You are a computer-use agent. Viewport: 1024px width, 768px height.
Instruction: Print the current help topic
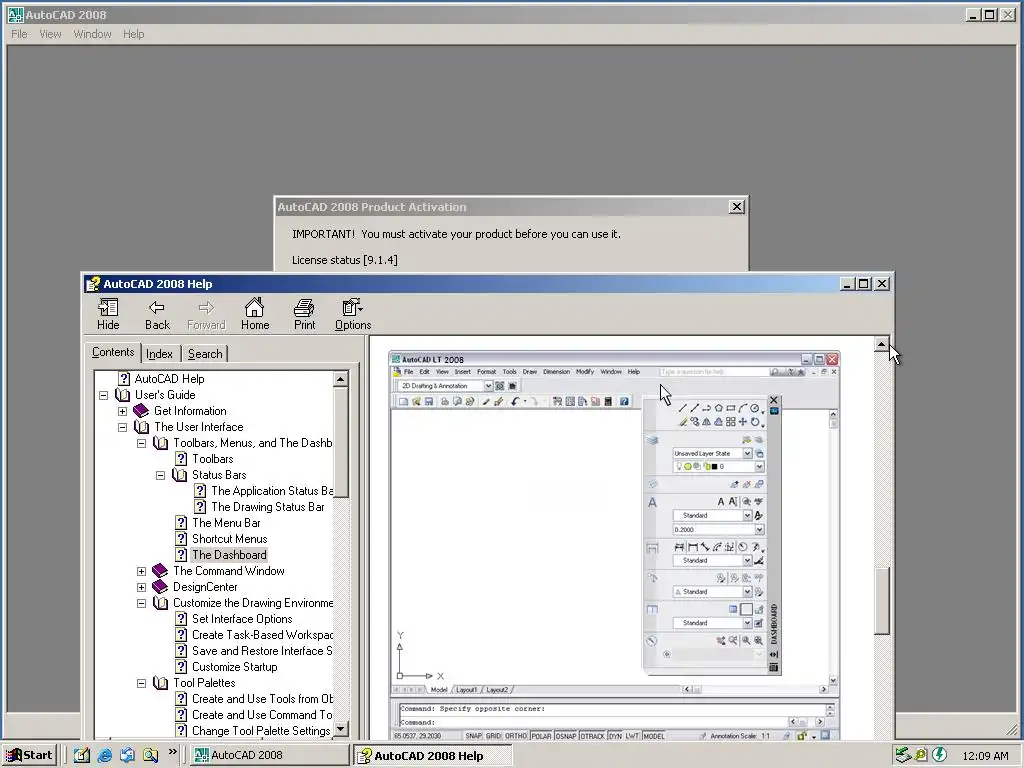[304, 314]
